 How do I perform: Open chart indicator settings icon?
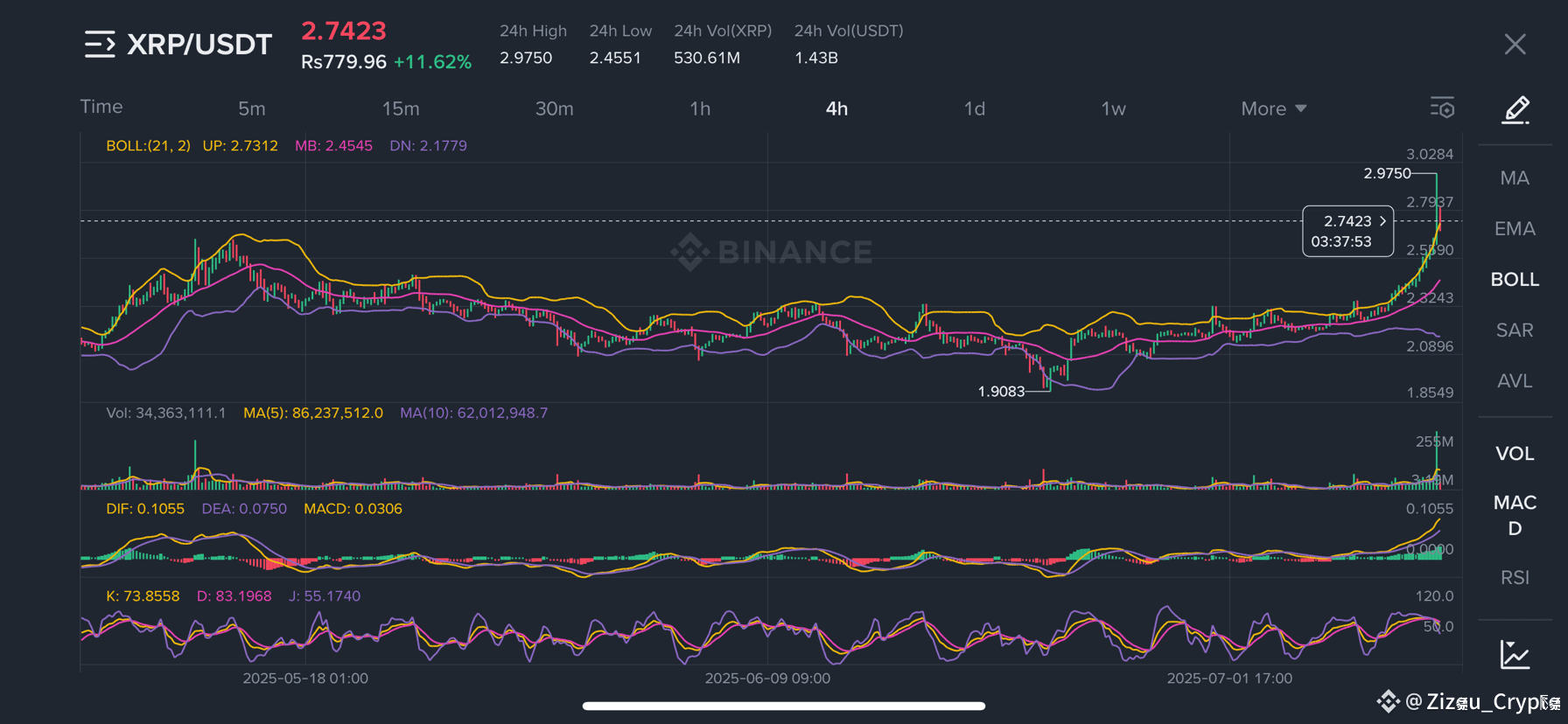(1442, 108)
